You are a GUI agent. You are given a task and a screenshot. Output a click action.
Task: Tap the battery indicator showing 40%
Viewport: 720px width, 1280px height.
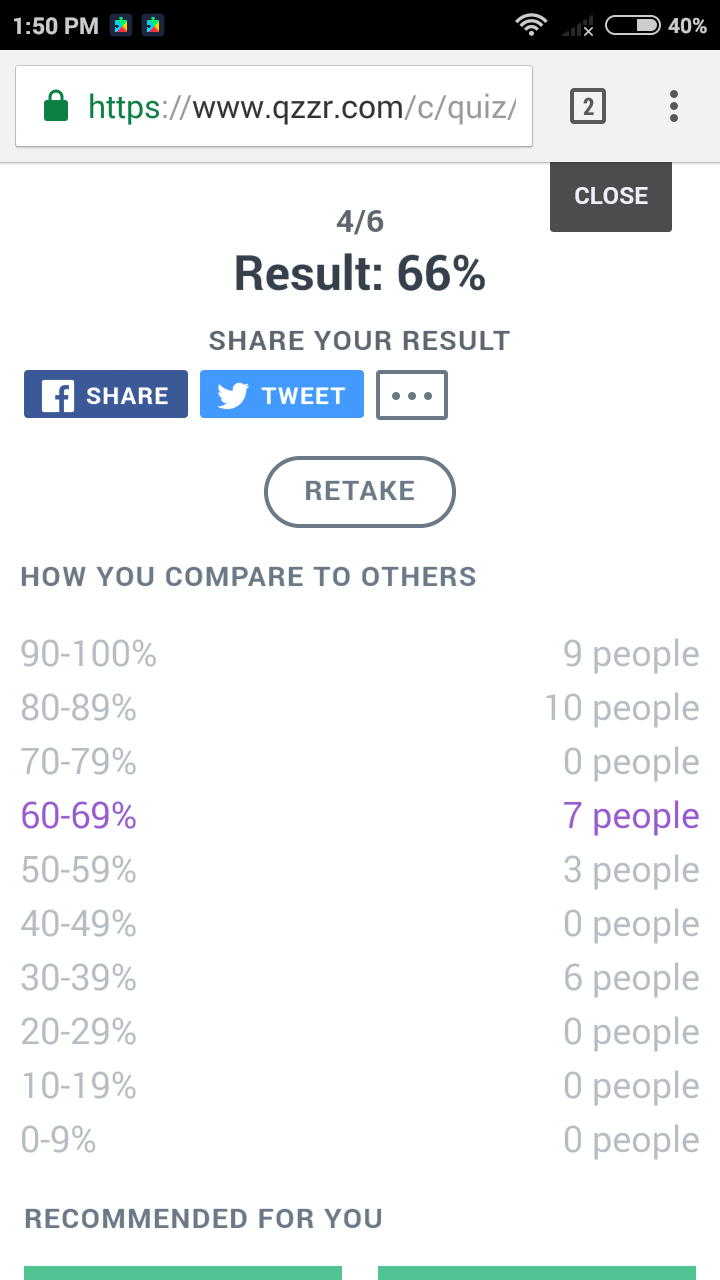coord(658,25)
